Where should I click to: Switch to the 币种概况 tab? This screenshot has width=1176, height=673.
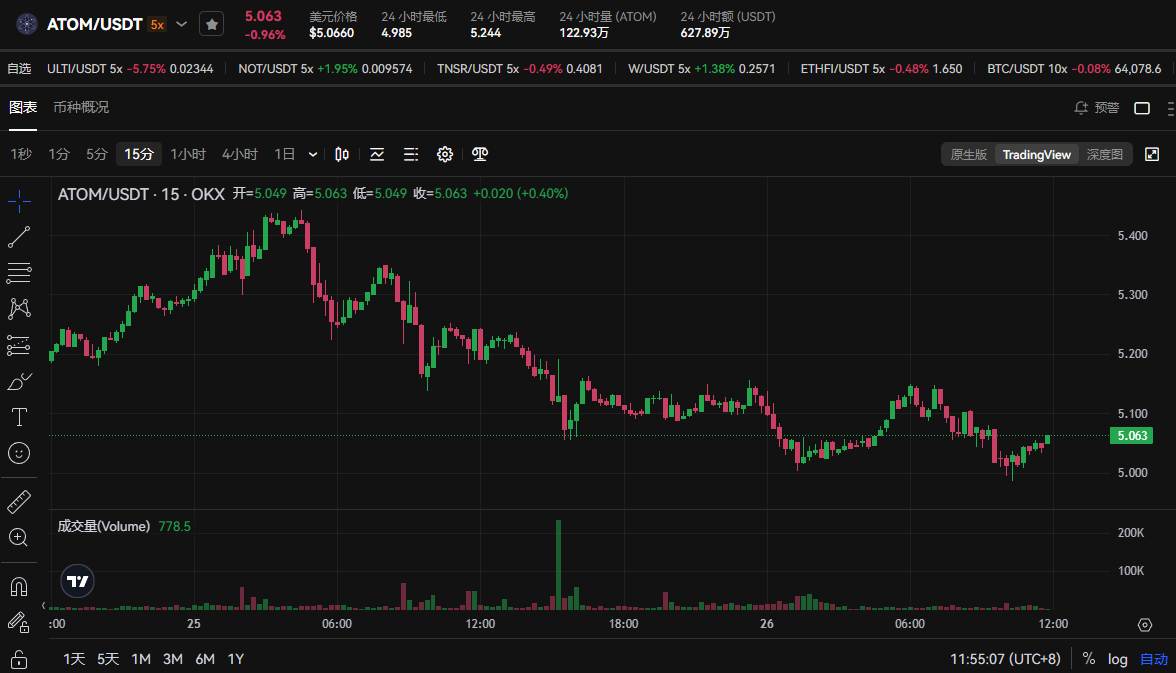(x=81, y=107)
